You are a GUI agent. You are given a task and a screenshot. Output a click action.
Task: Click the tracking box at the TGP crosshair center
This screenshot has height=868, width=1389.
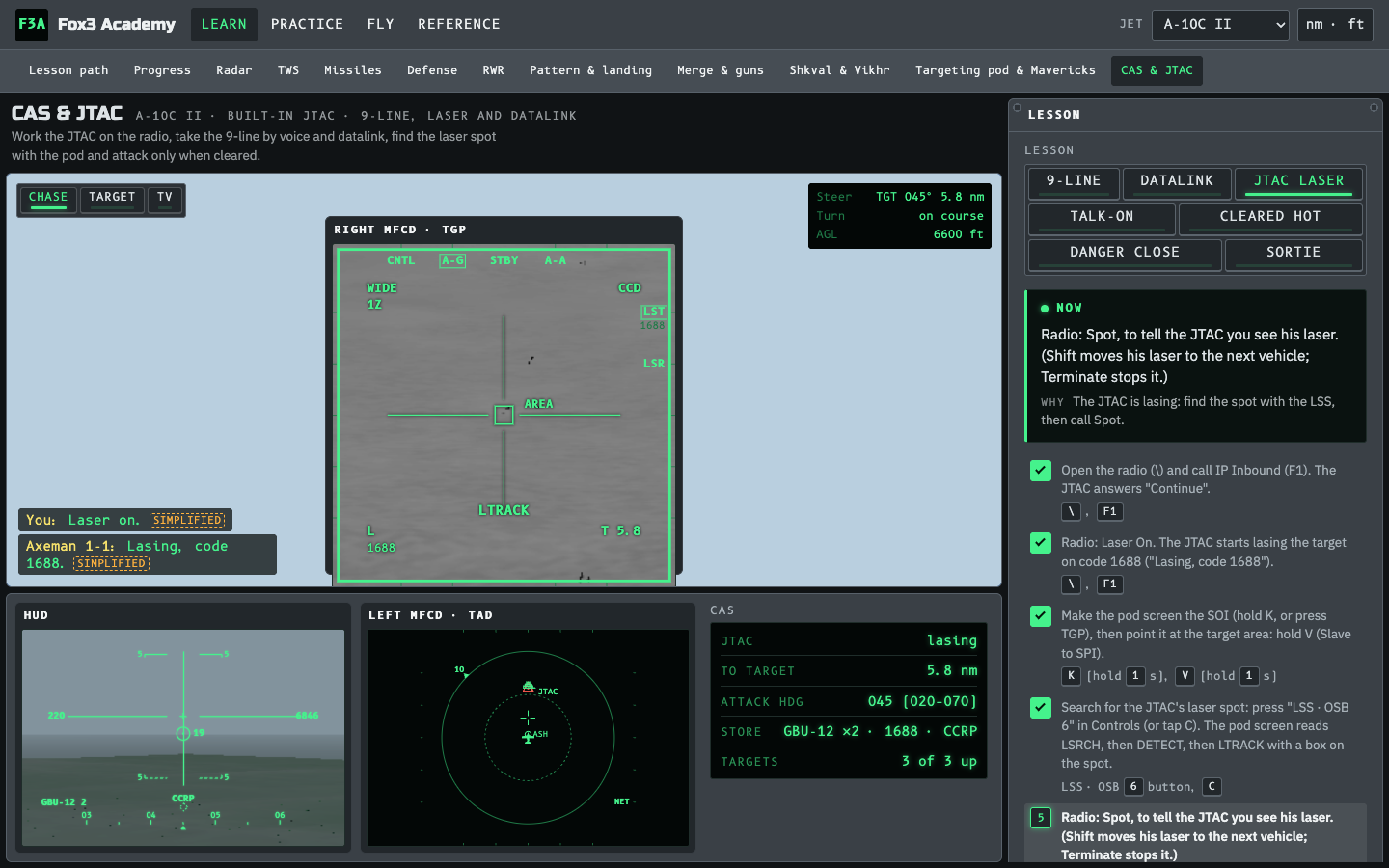[x=504, y=415]
